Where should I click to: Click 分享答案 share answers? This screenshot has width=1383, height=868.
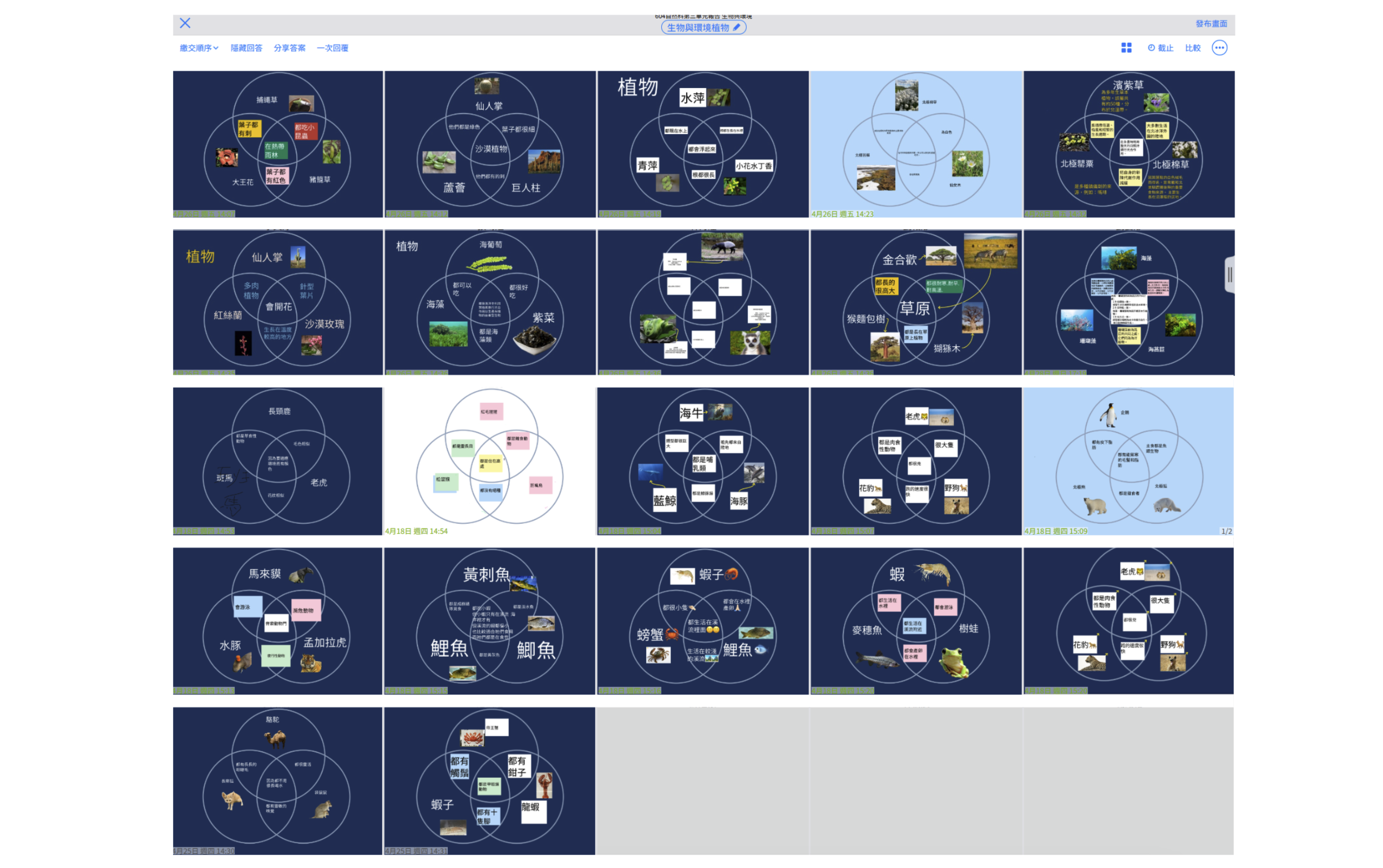[x=289, y=48]
